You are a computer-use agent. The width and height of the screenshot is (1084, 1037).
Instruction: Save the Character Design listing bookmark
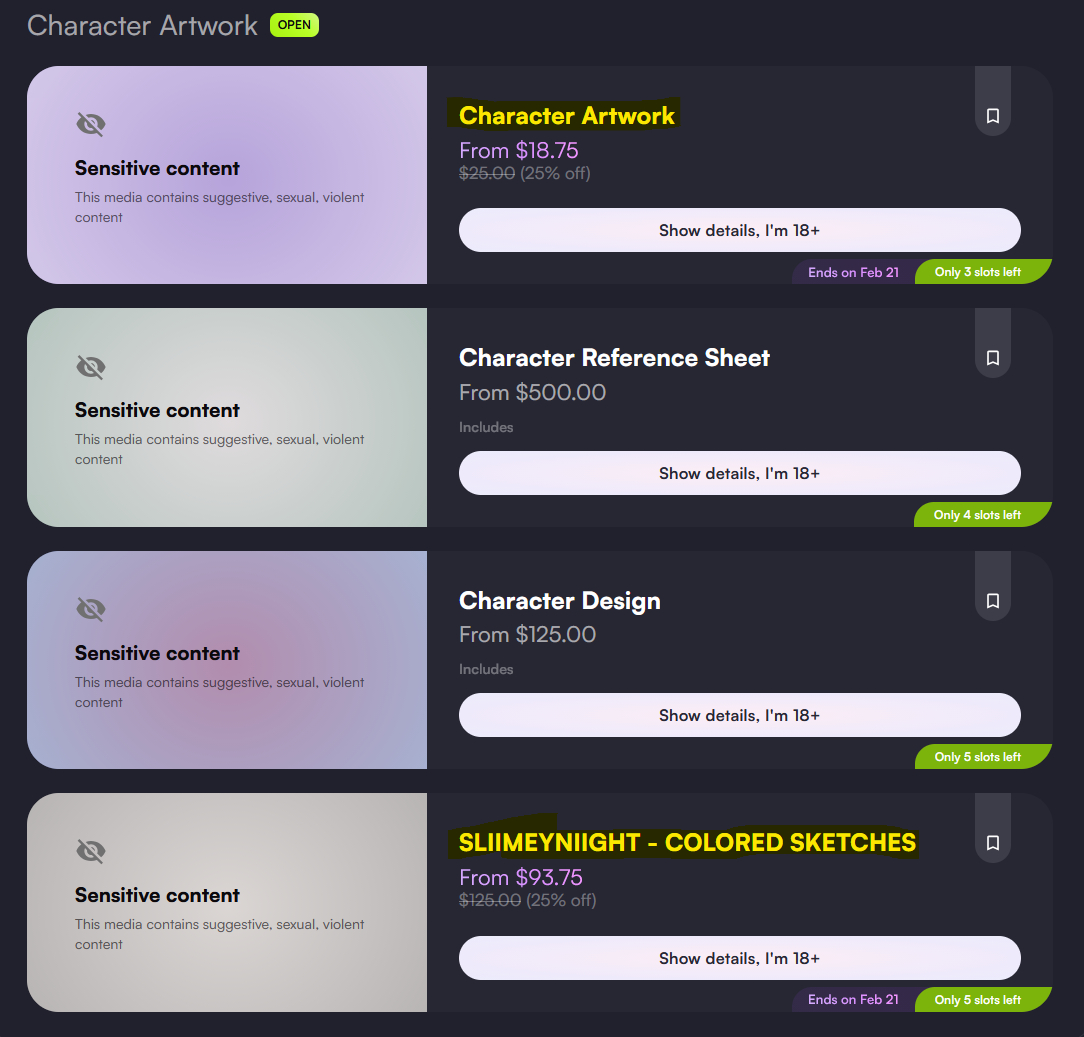(x=992, y=601)
